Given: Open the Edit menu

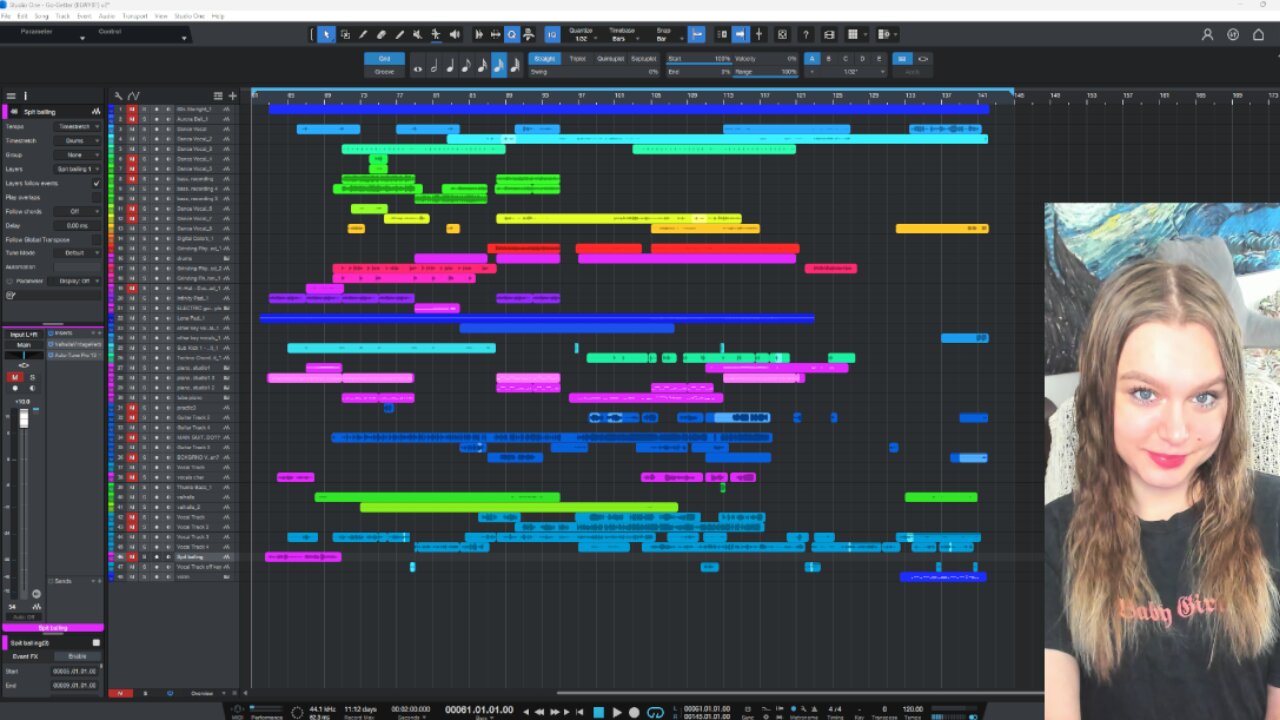Looking at the screenshot, I should [x=22, y=16].
